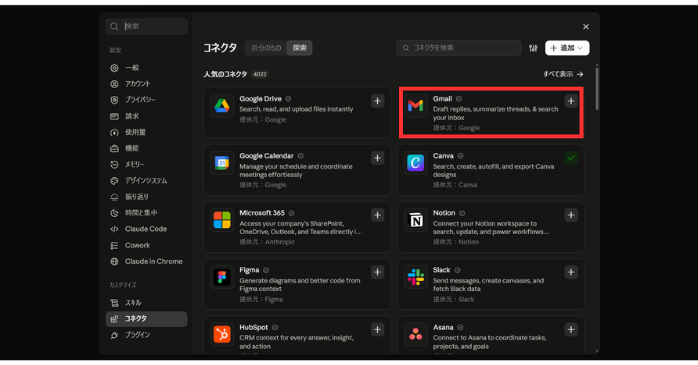This screenshot has height=365, width=698.
Task: Click the 4022 connector count badge
Action: [x=260, y=74]
